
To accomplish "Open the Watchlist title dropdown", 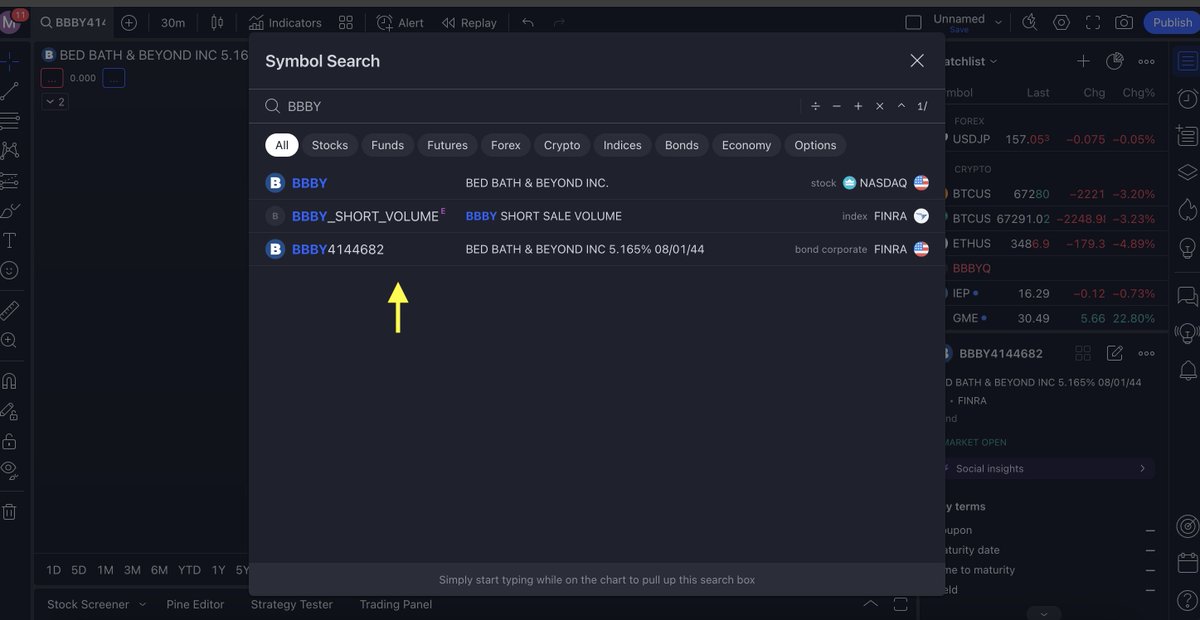I will coord(969,61).
